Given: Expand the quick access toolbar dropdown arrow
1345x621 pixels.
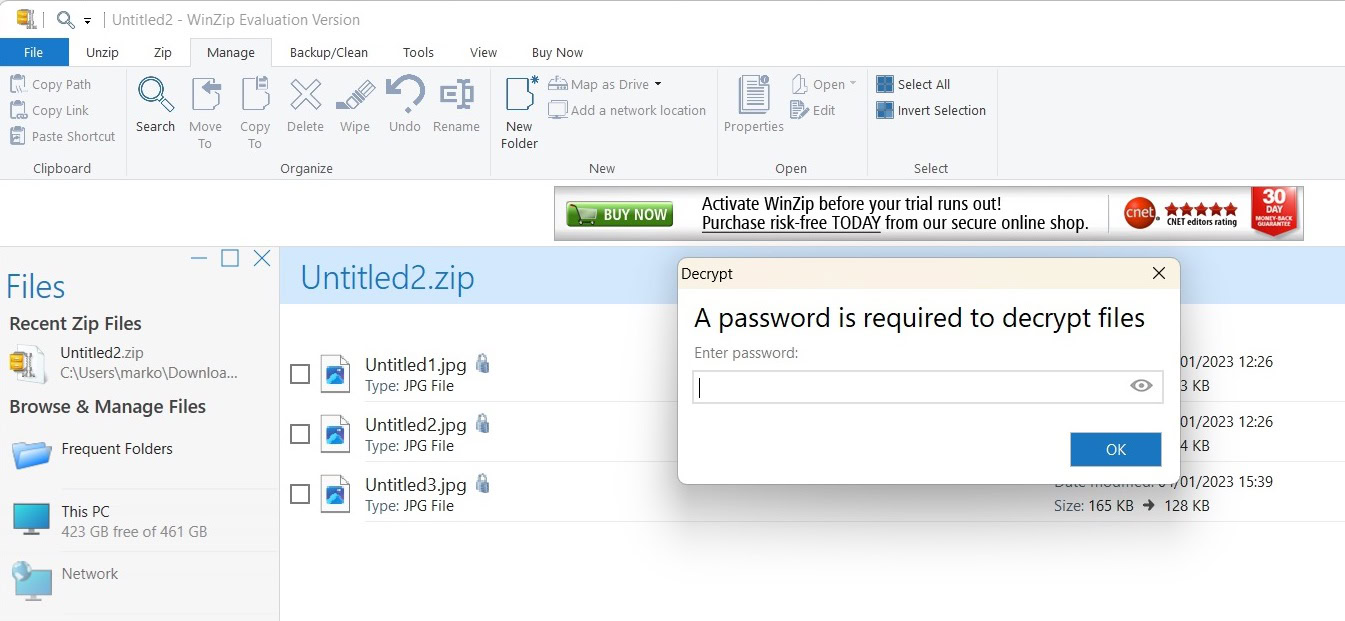Looking at the screenshot, I should 88,20.
